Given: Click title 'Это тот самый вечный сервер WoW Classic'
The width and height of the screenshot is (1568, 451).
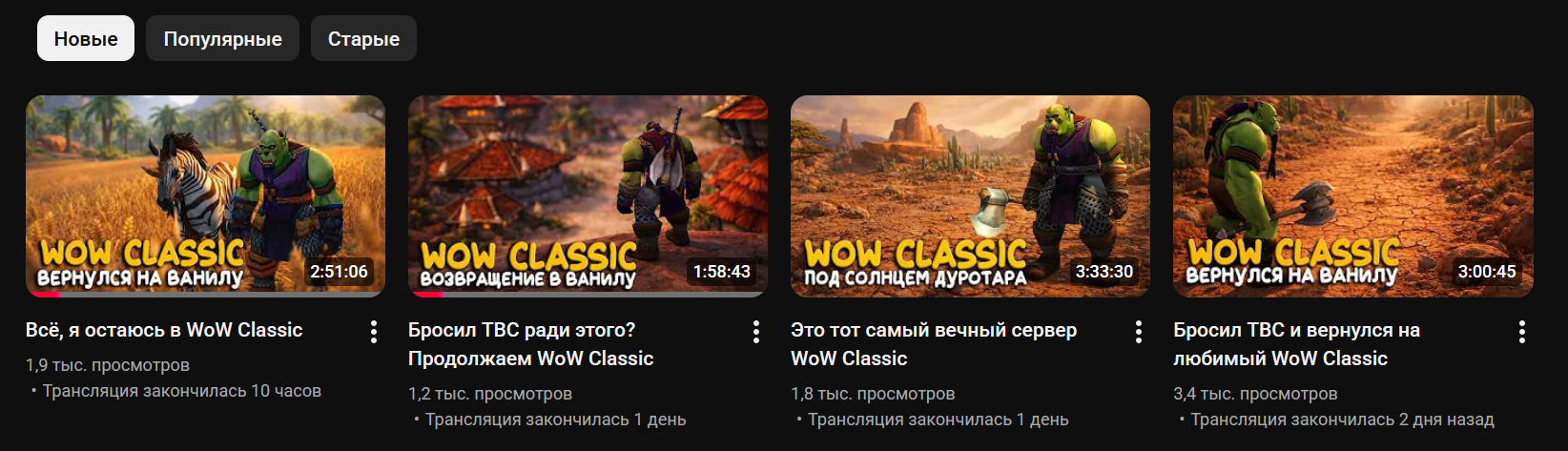Looking at the screenshot, I should [x=934, y=344].
